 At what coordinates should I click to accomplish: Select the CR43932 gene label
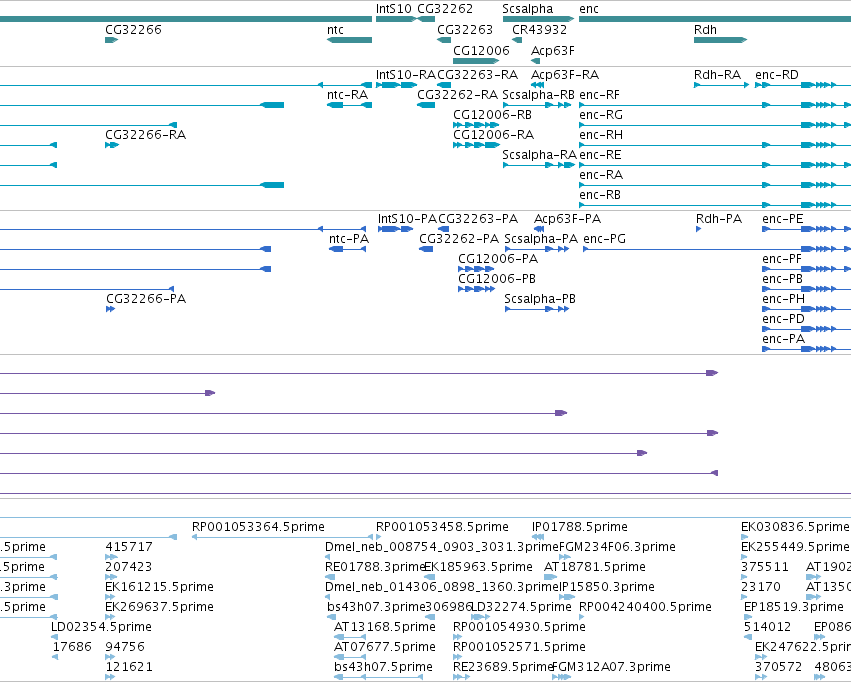(539, 29)
